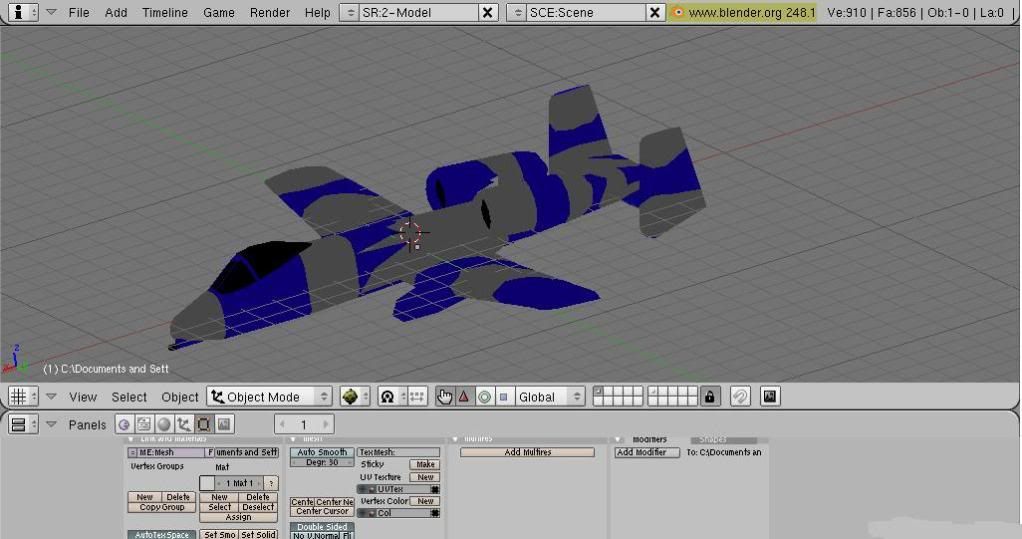Open the Panels menu
The width and height of the screenshot is (1022, 539).
(x=87, y=425)
